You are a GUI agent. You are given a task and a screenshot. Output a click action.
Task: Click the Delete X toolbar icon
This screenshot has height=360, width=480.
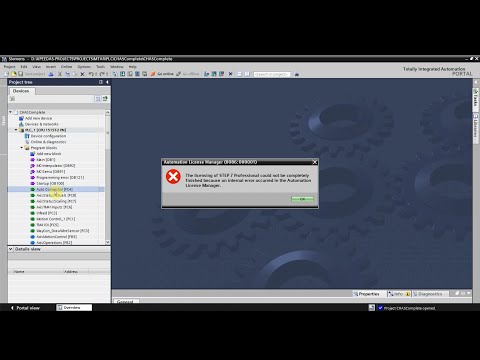click(x=82, y=74)
